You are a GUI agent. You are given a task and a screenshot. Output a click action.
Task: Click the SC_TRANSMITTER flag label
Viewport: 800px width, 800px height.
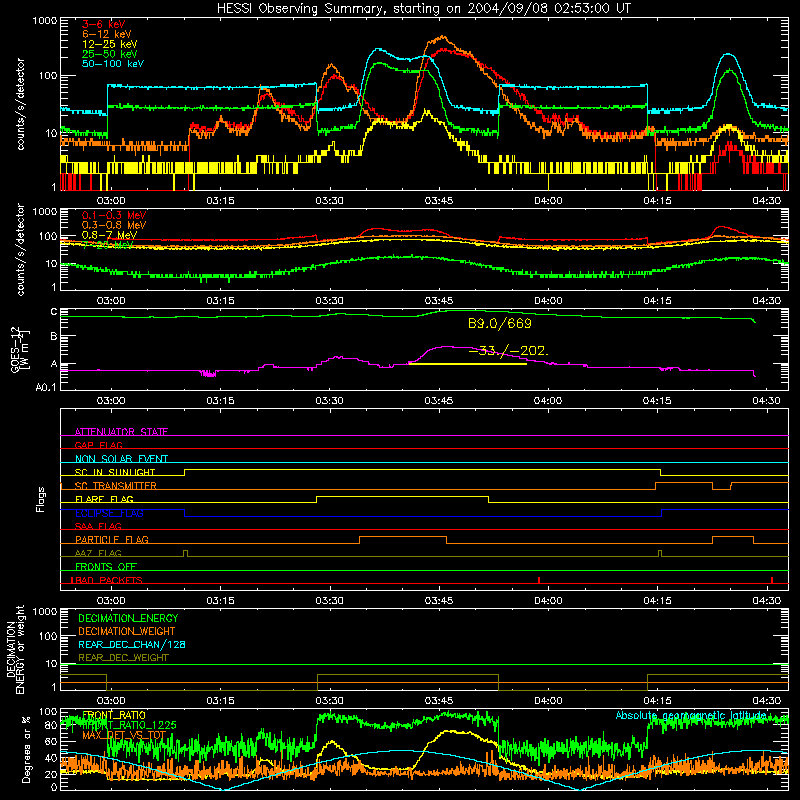click(x=116, y=486)
